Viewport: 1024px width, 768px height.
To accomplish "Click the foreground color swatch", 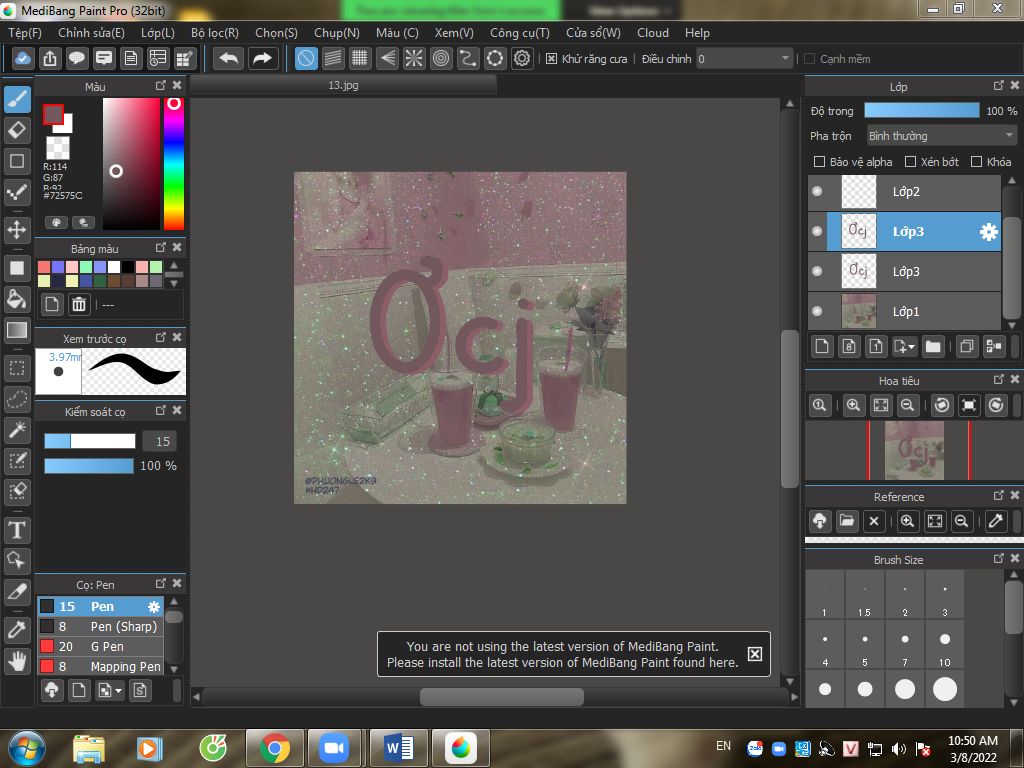I will point(54,115).
